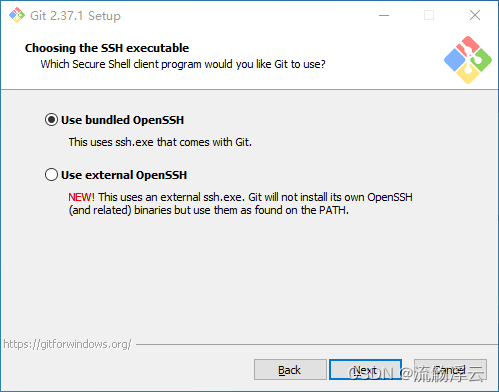This screenshot has width=499, height=392.
Task: Click the red NEW! label
Action: tap(81, 197)
